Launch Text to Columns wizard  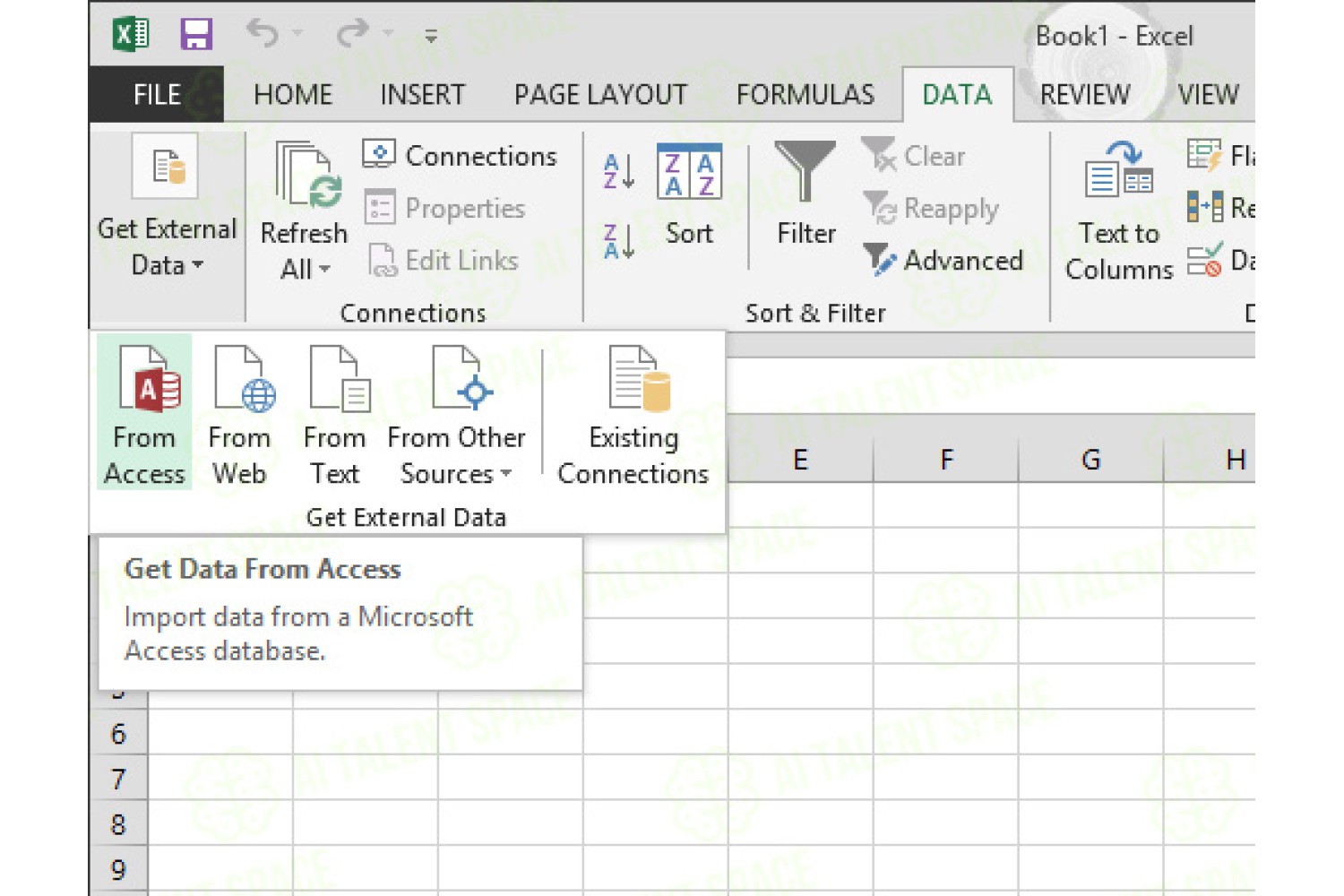(x=1118, y=211)
